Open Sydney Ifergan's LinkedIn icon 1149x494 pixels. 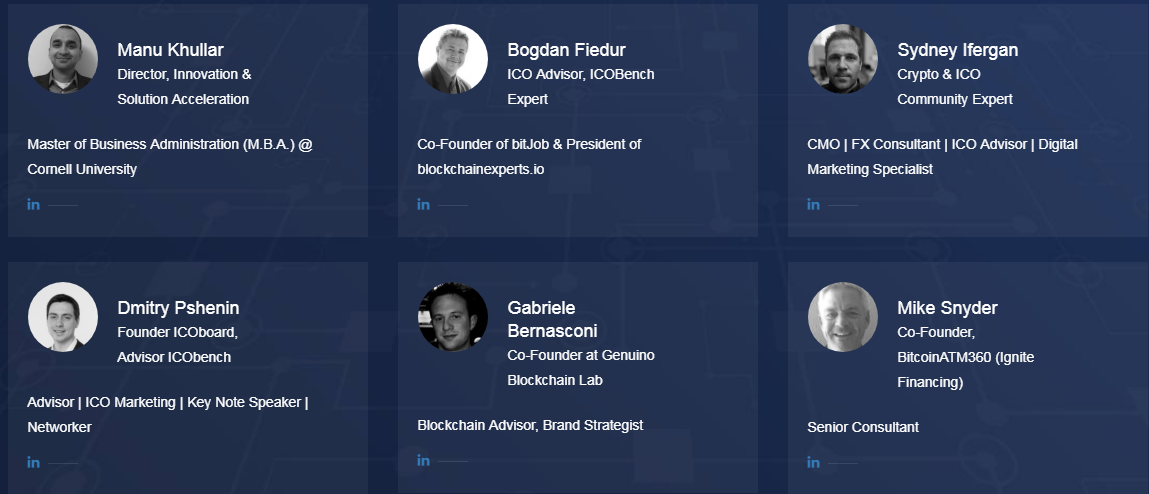point(813,204)
